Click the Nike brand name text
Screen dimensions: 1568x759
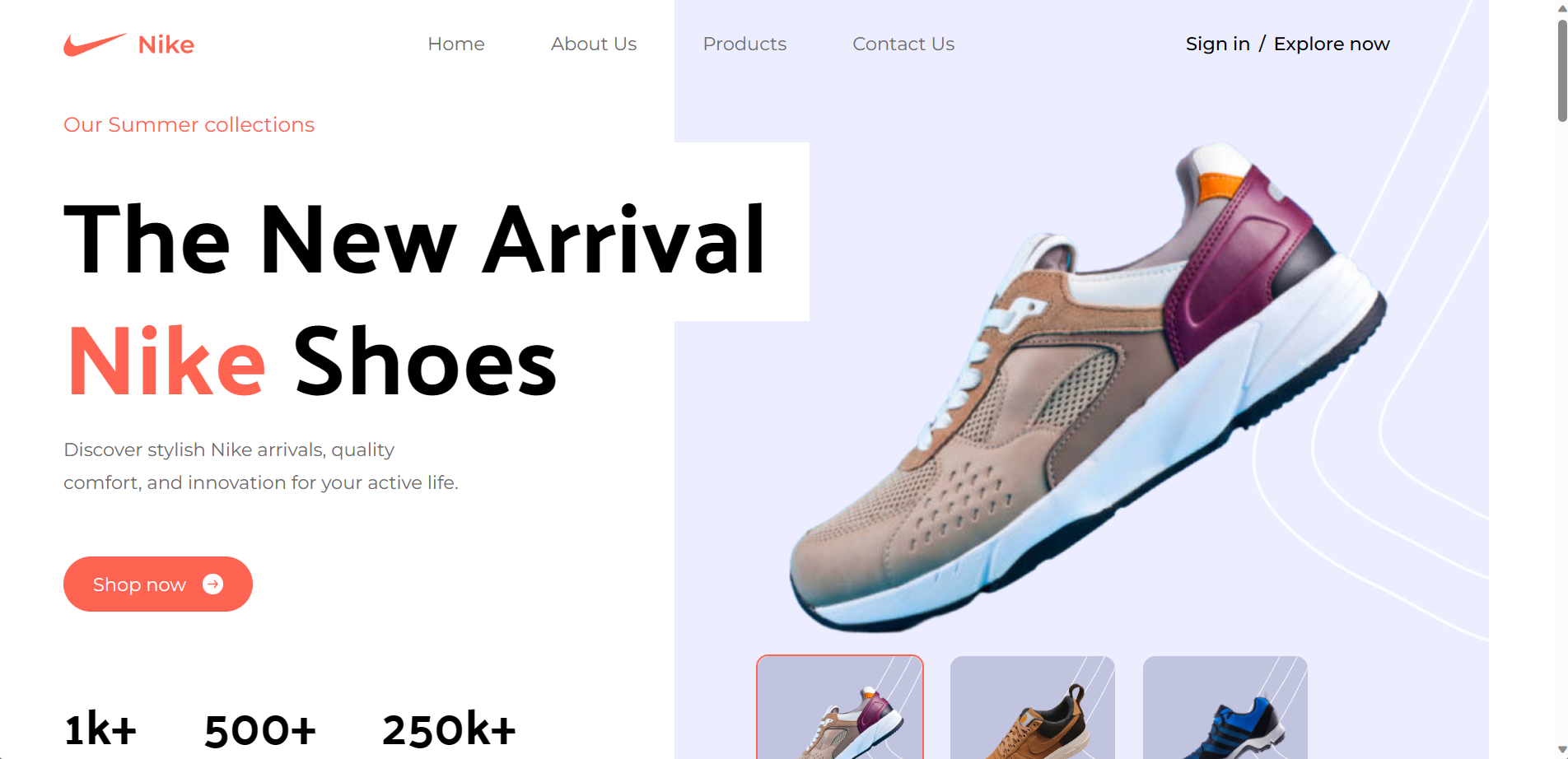click(166, 44)
